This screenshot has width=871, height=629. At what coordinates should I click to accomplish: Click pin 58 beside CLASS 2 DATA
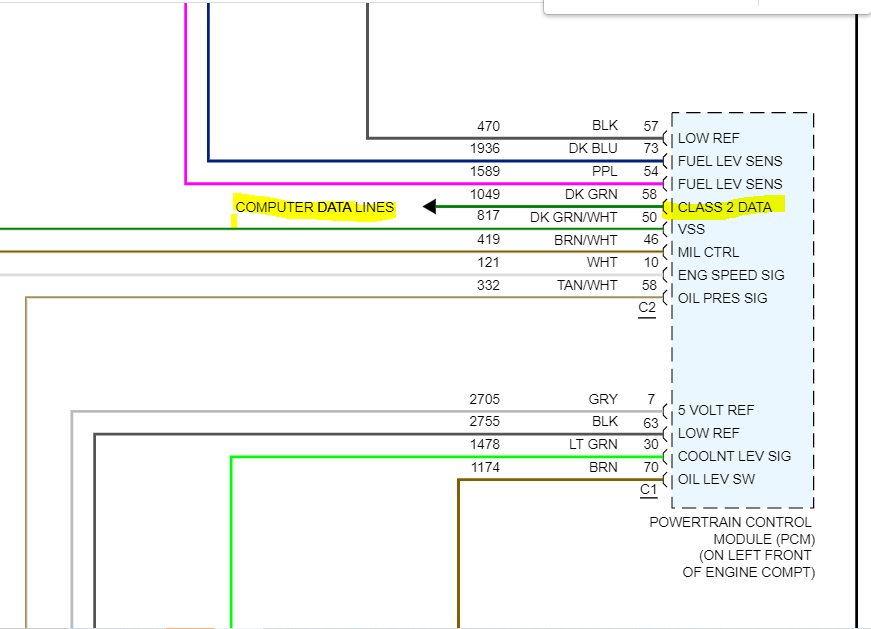point(649,194)
